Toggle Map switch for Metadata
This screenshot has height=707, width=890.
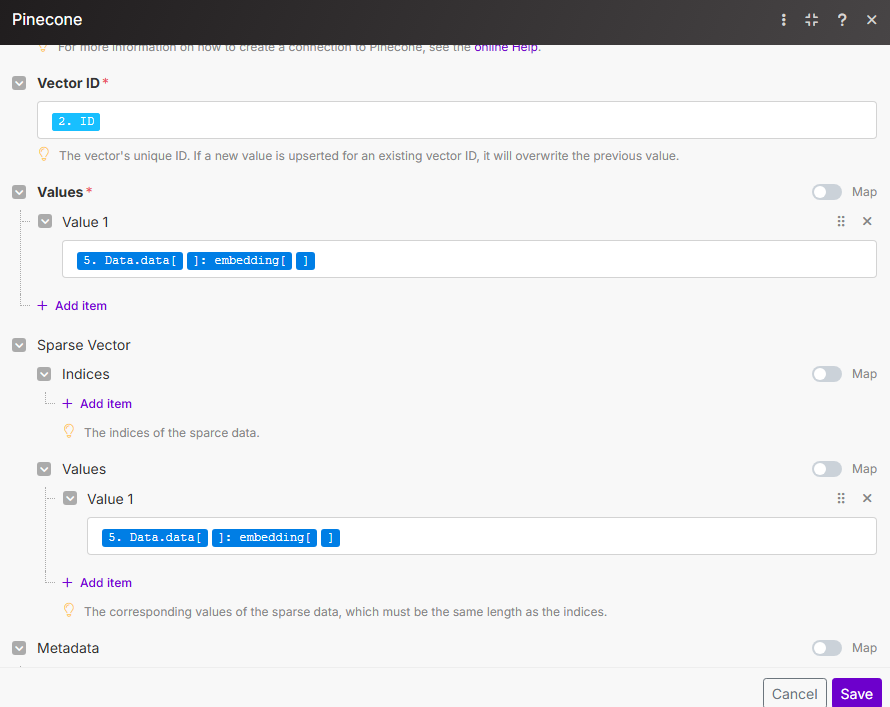click(826, 648)
